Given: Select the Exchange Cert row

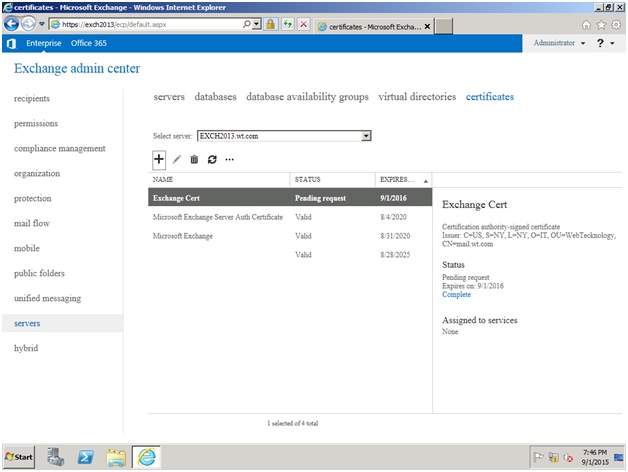Looking at the screenshot, I should [290, 198].
